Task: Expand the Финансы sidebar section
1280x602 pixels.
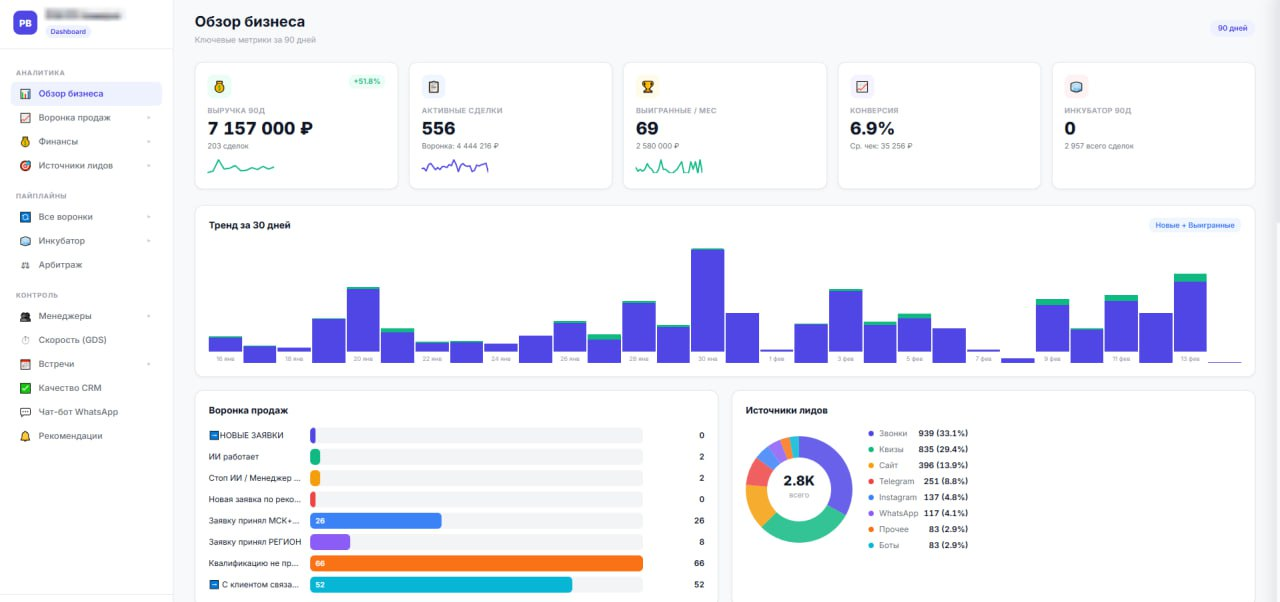Action: pos(148,142)
